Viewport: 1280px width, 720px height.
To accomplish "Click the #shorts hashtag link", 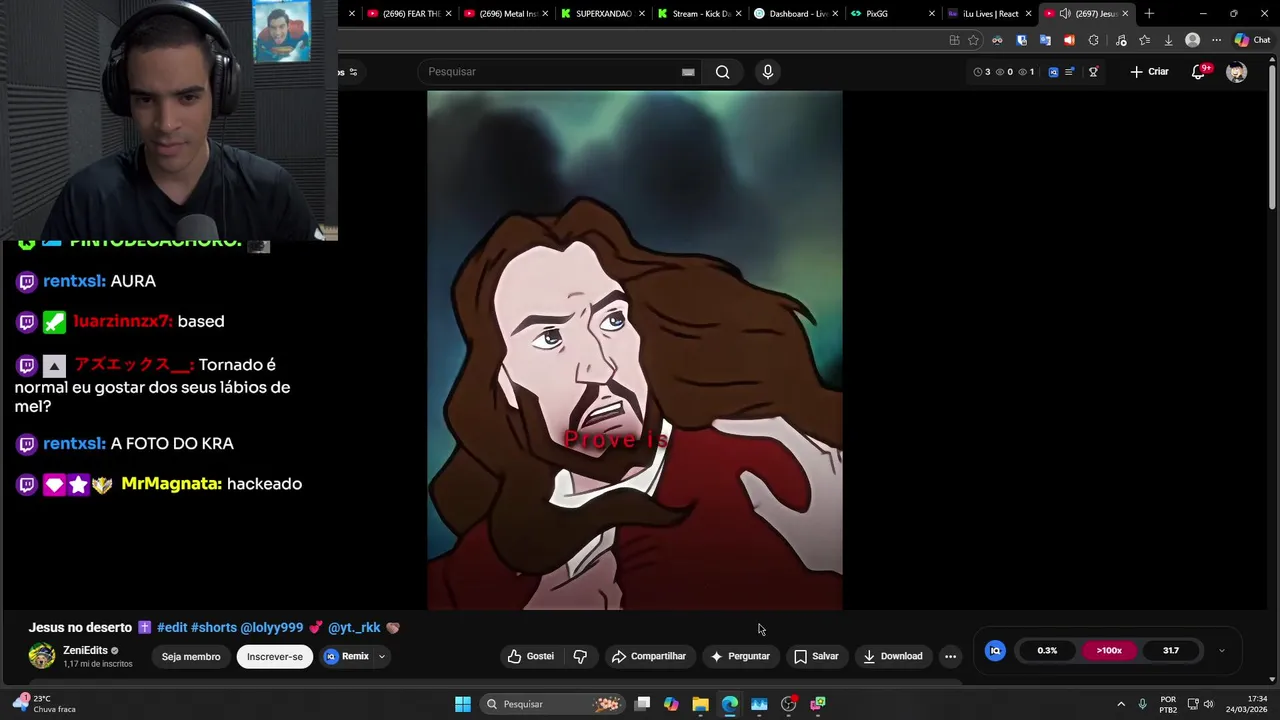I will point(214,627).
